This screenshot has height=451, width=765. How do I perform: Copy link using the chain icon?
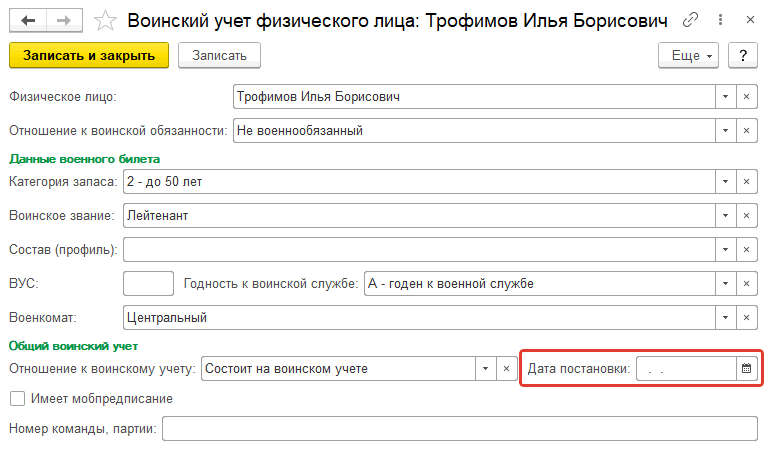tap(690, 20)
